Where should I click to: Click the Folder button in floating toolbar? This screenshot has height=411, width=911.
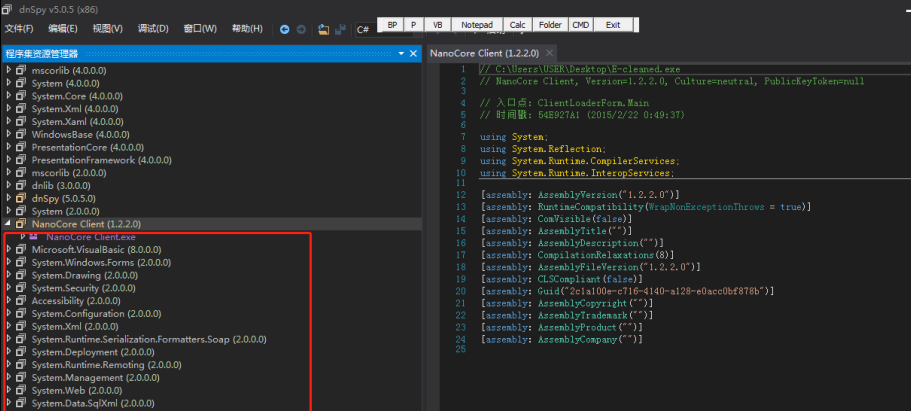click(x=550, y=25)
